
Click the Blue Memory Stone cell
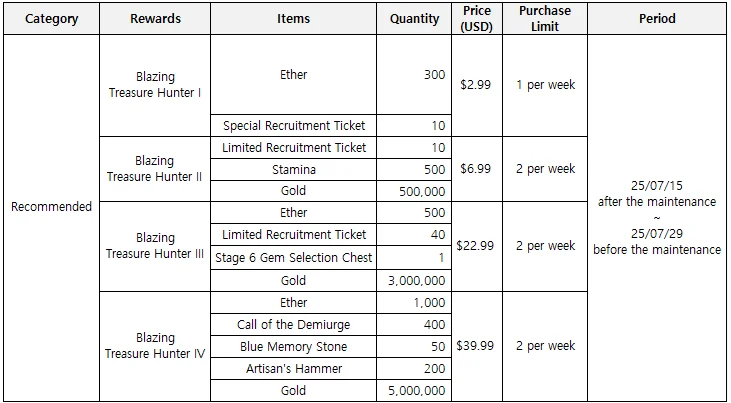[x=294, y=347]
